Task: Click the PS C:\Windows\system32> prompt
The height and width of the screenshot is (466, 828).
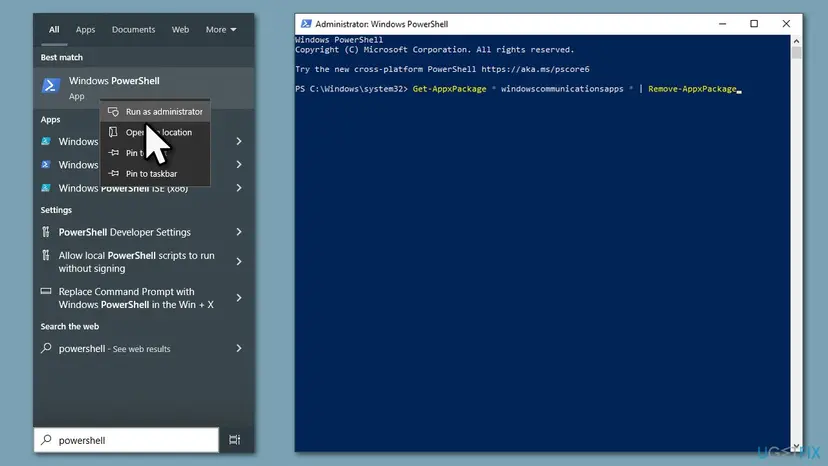Action: [351, 89]
